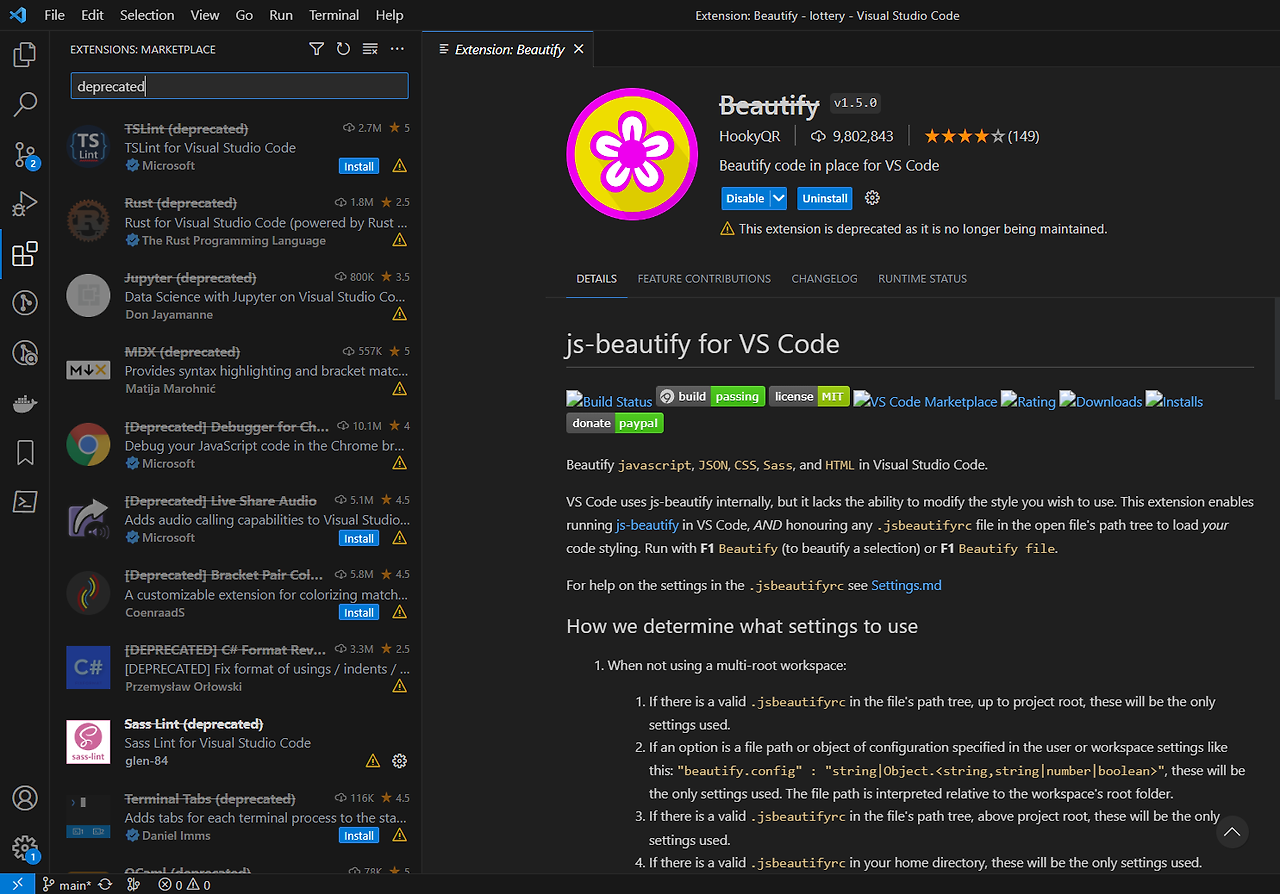Disable the Beautify extension
This screenshot has width=1280, height=894.
click(x=745, y=198)
